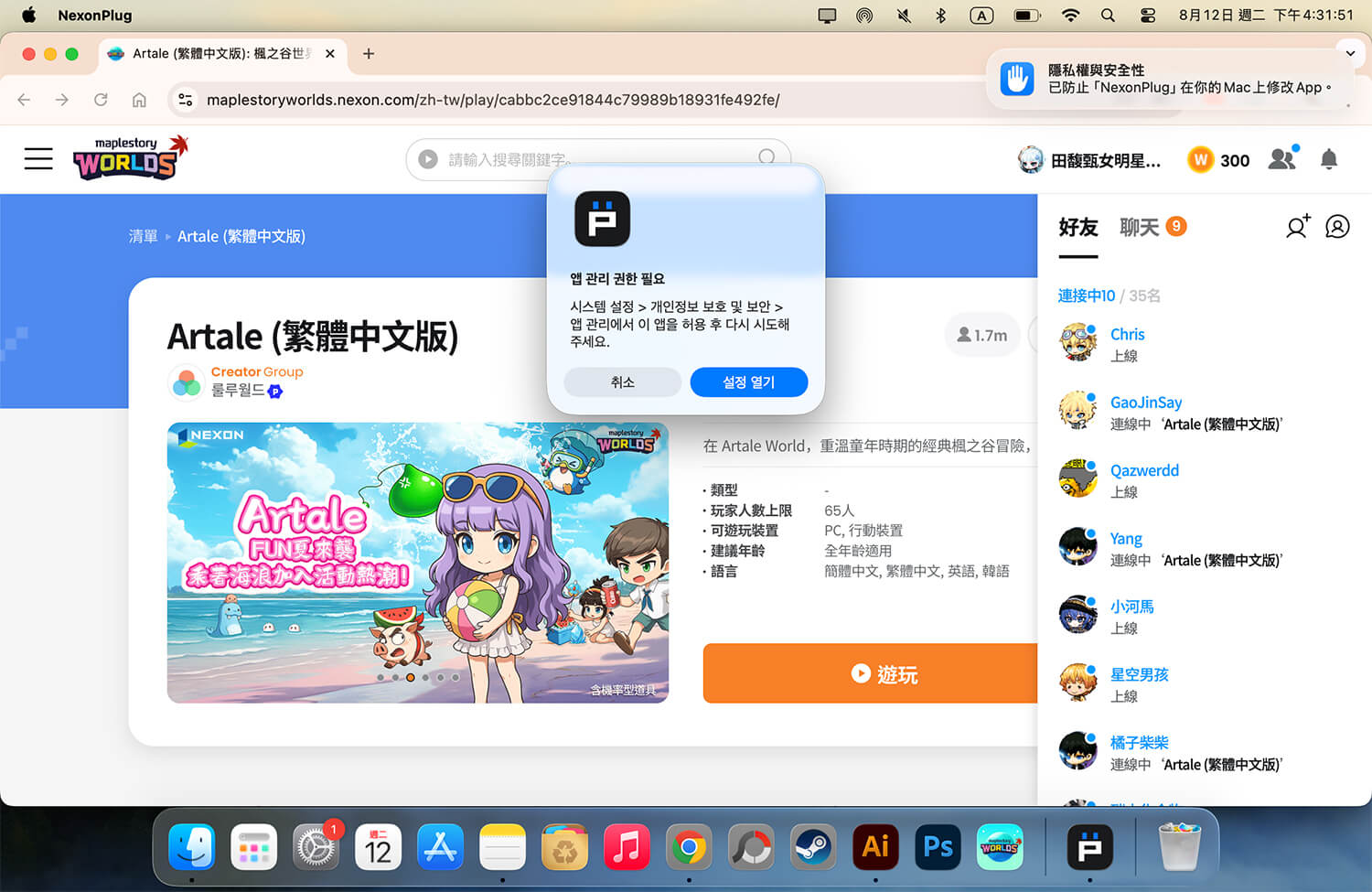Click the W coin balance icon
This screenshot has width=1372, height=892.
pos(1200,160)
